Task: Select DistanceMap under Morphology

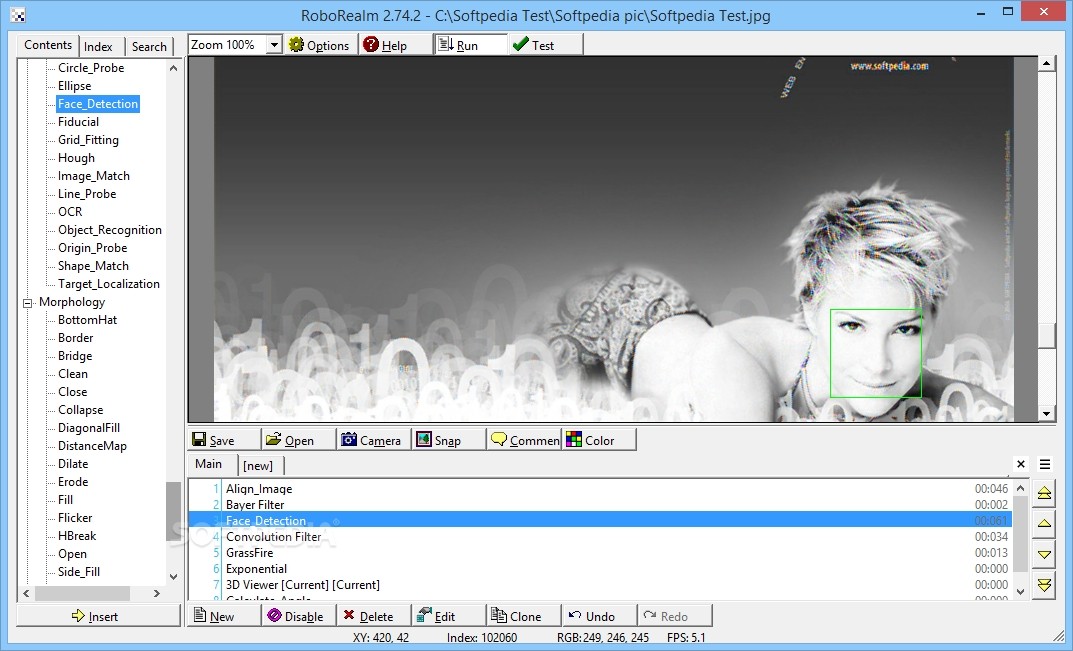Action: tap(92, 446)
